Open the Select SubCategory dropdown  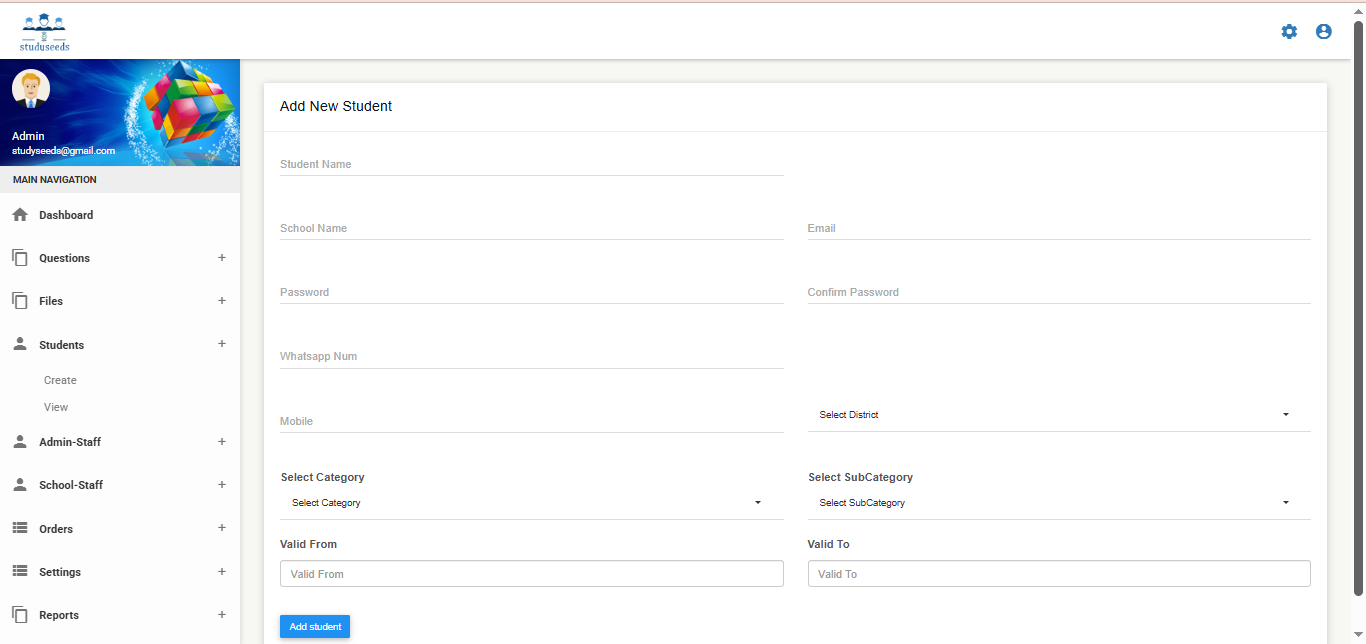tap(1058, 503)
